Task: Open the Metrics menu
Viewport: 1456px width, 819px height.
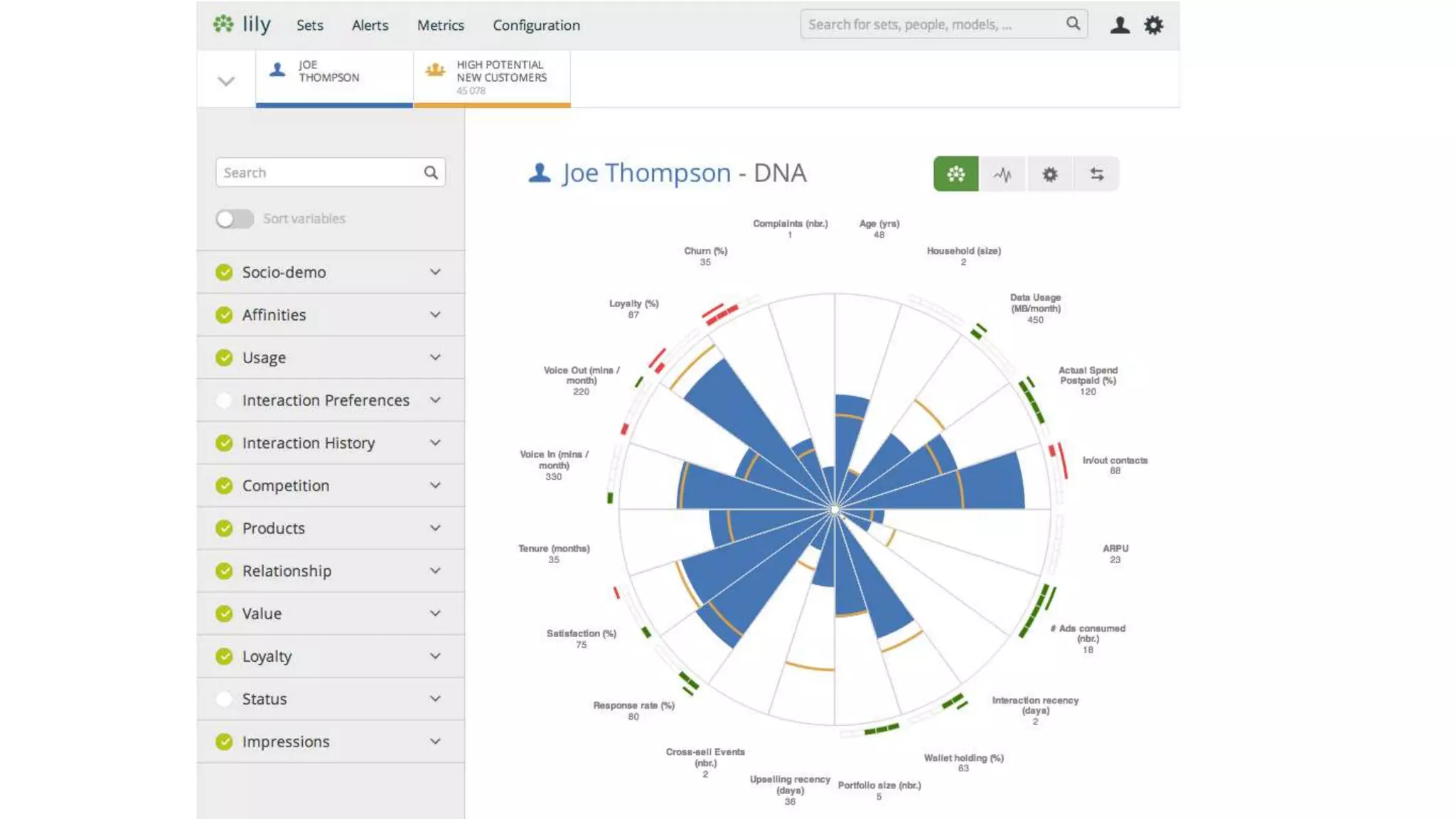Action: (x=440, y=26)
